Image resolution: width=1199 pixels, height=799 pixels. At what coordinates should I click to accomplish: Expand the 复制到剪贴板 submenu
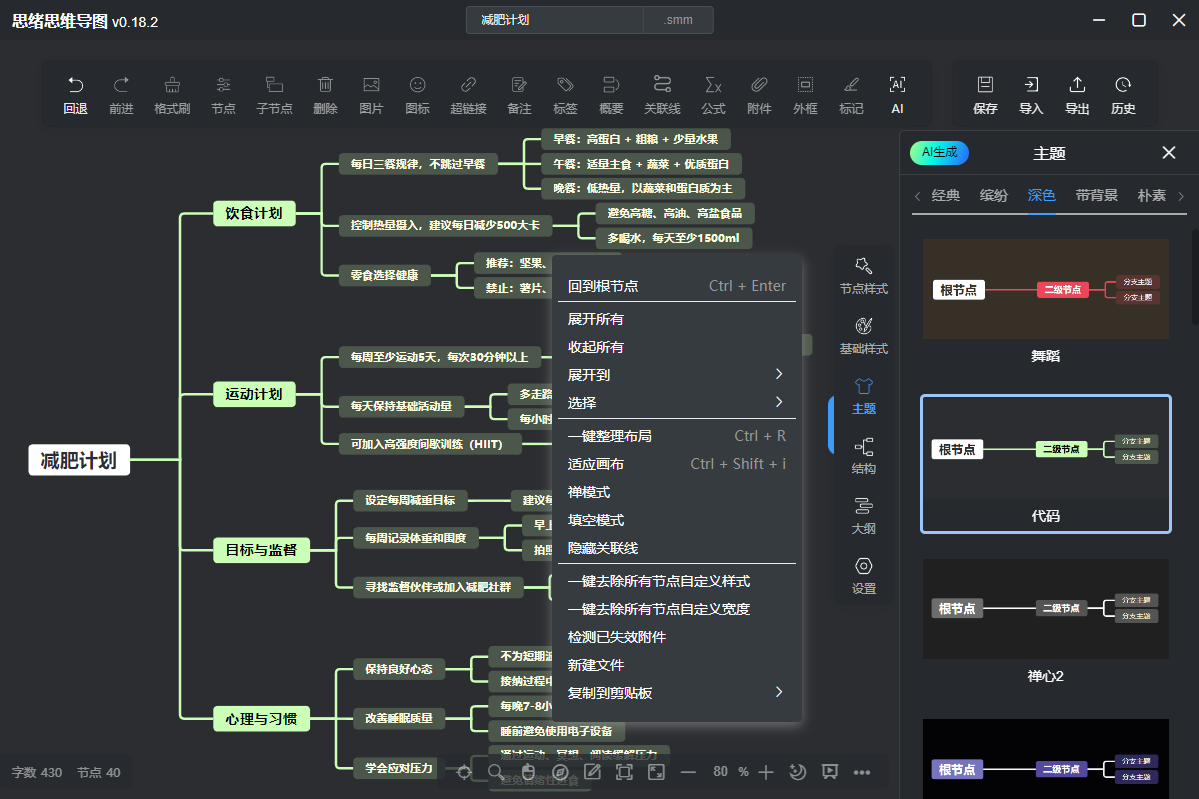click(x=677, y=693)
